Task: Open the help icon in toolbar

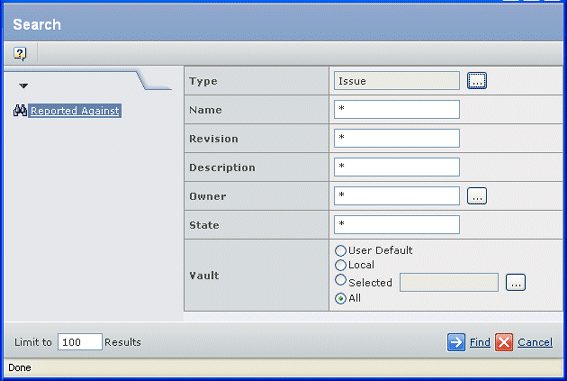Action: point(20,53)
